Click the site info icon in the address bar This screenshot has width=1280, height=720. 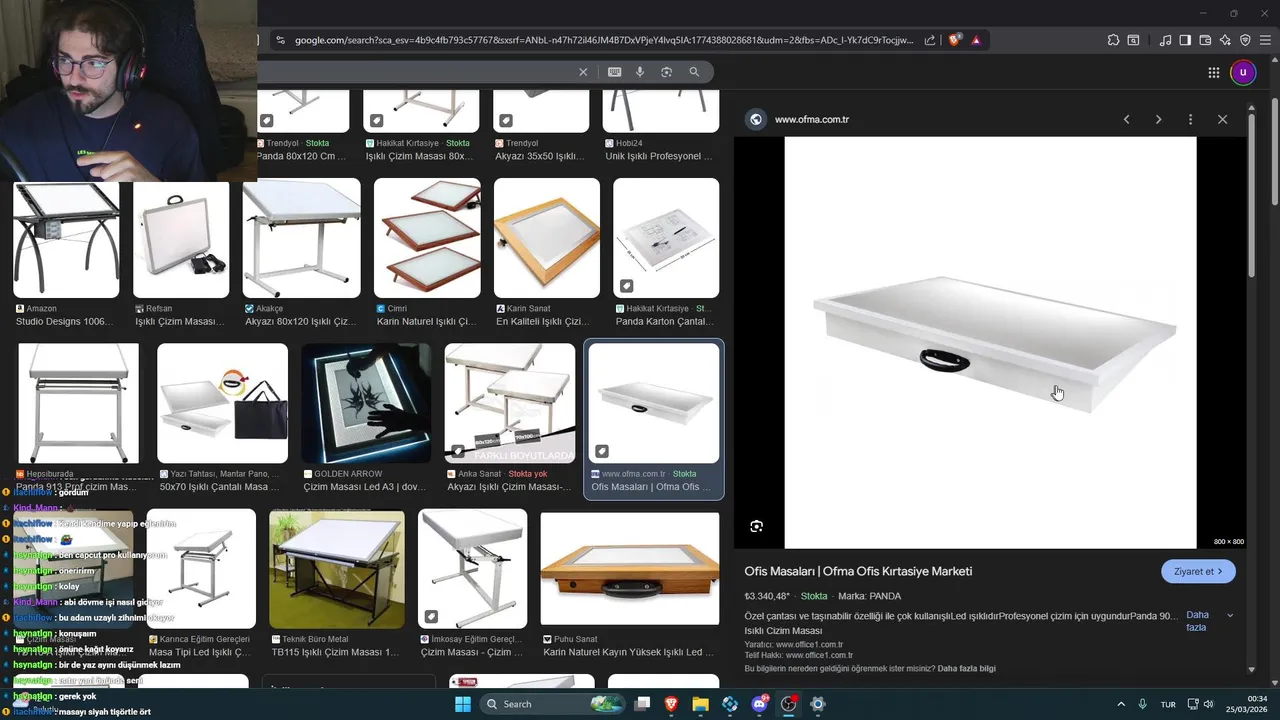280,40
